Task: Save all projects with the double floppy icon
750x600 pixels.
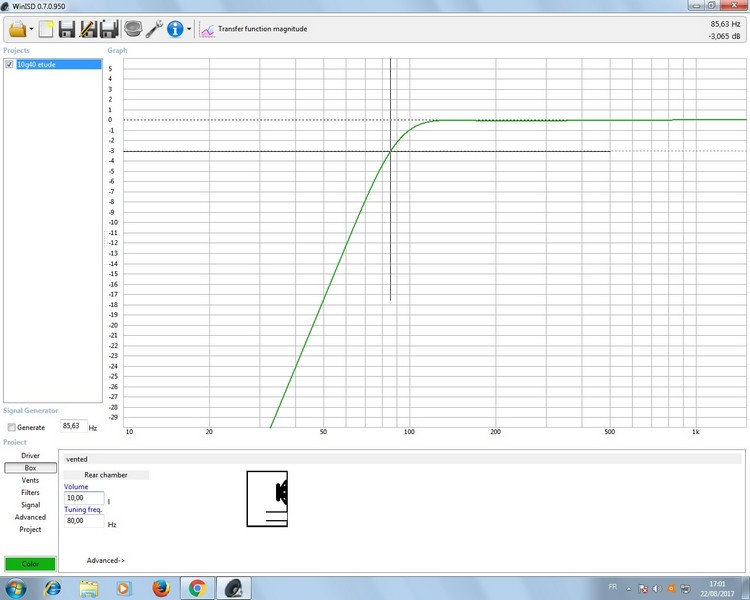Action: coord(109,29)
